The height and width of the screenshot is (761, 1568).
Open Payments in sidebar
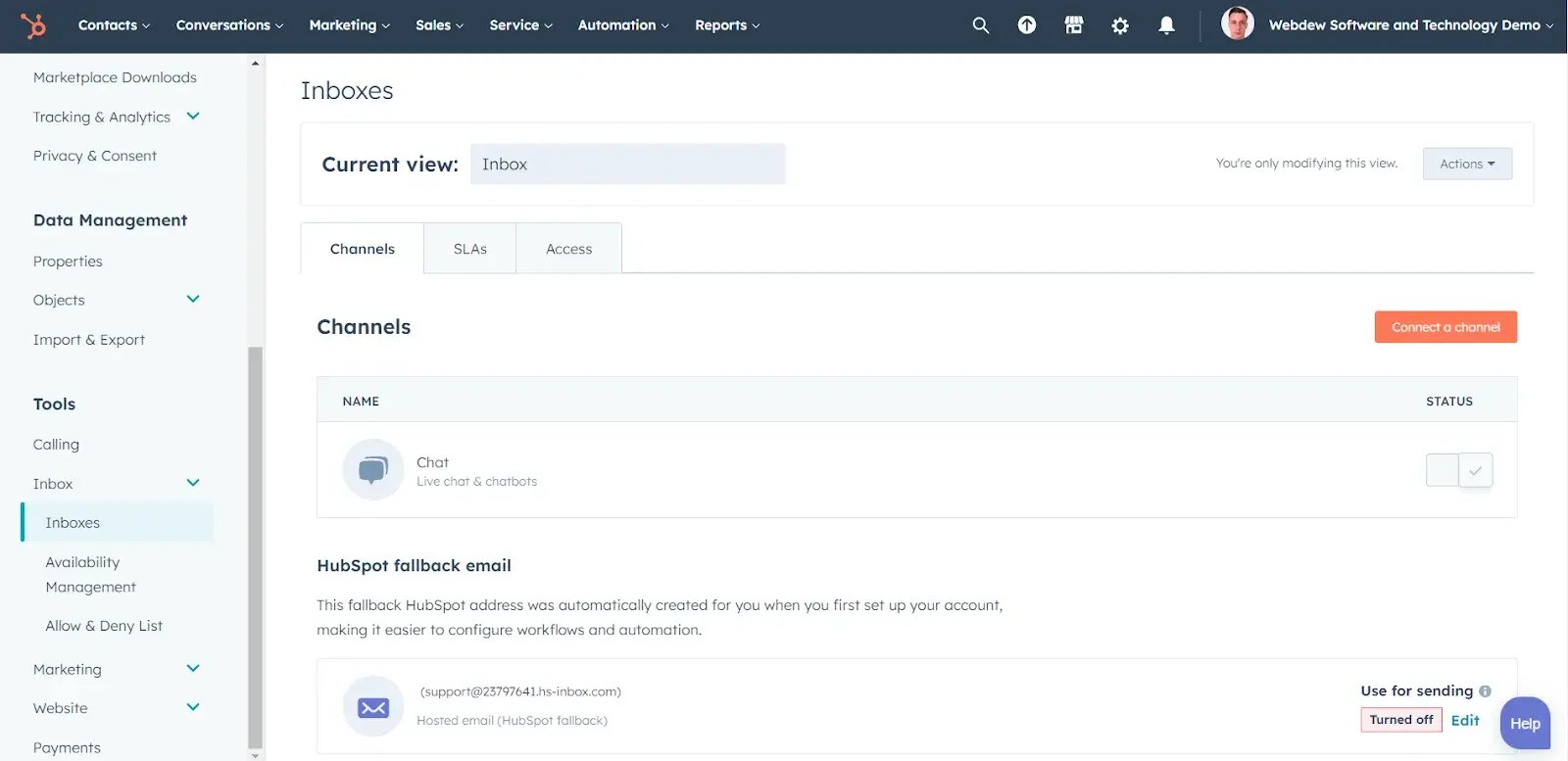[x=67, y=747]
